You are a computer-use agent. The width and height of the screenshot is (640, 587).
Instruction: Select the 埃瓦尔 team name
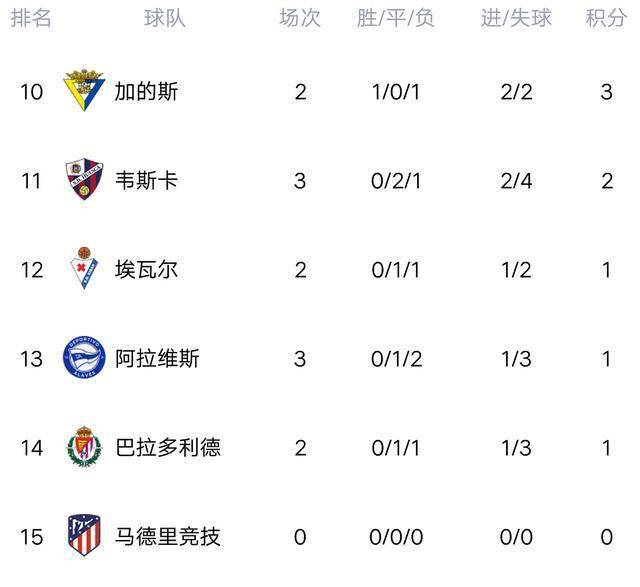(146, 270)
